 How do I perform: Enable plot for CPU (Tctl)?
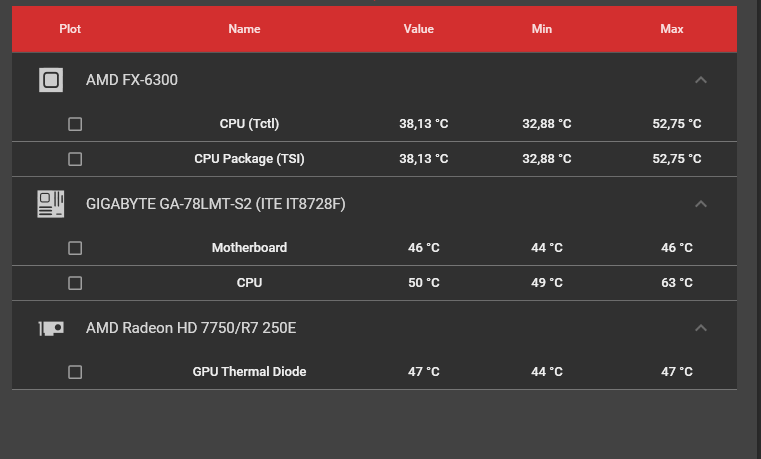tap(75, 124)
